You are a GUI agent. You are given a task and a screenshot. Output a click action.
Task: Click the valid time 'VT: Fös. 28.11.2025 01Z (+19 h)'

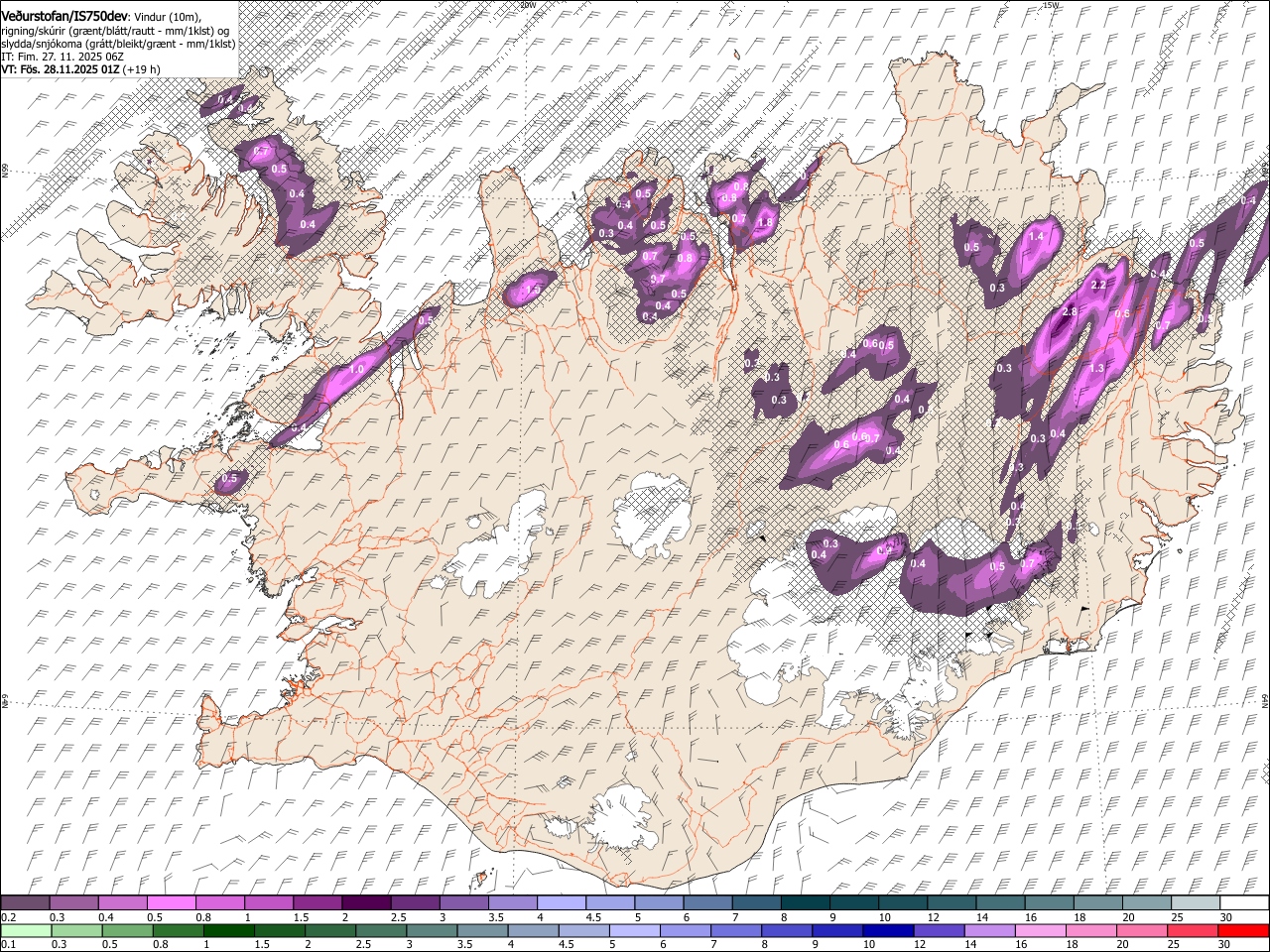[81, 69]
